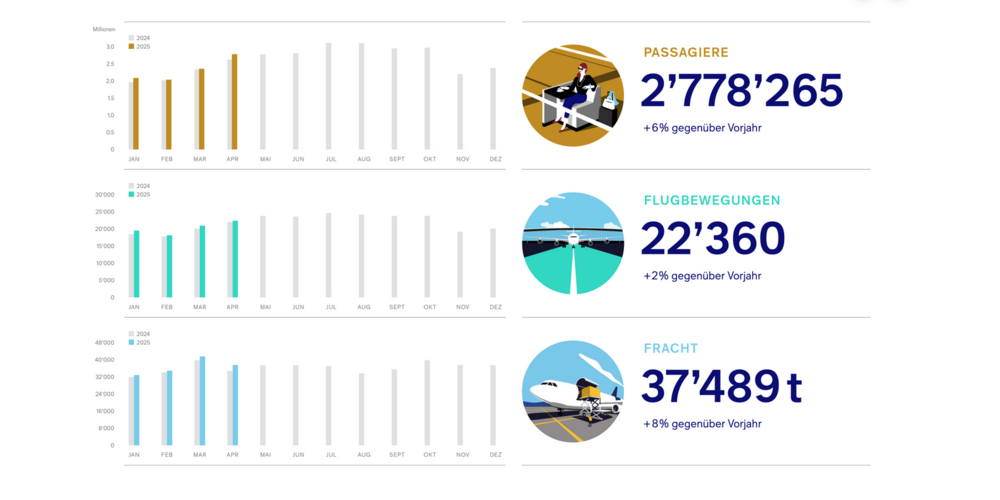This screenshot has width=1000, height=500.
Task: Click the runway airplane illustration icon
Action: (x=573, y=243)
